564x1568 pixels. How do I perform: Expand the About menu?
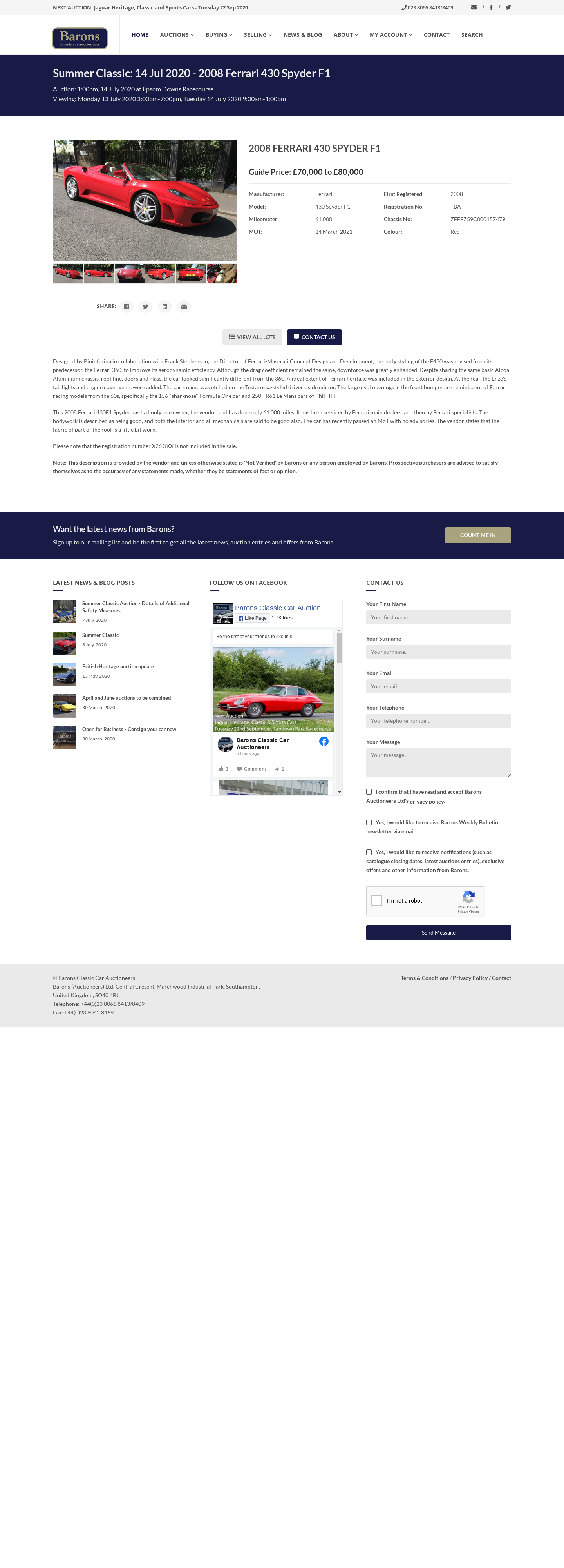(x=345, y=35)
